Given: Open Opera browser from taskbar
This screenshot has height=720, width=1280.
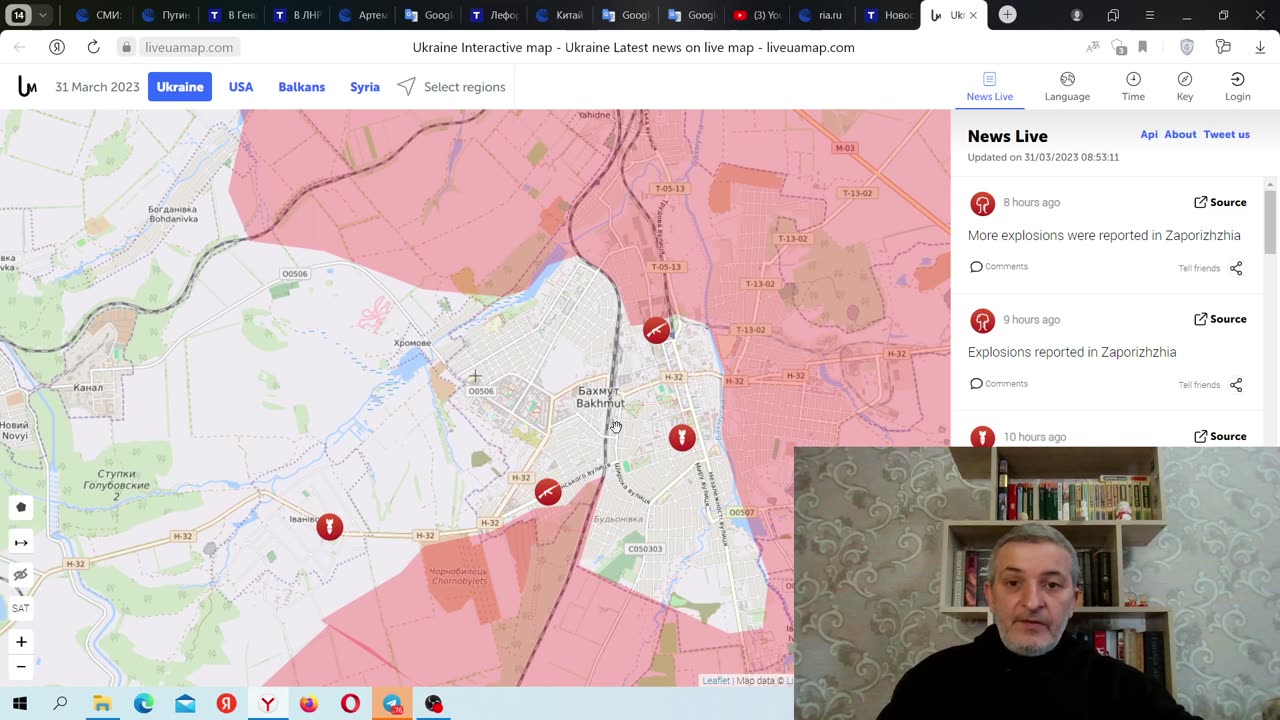Looking at the screenshot, I should coord(350,704).
